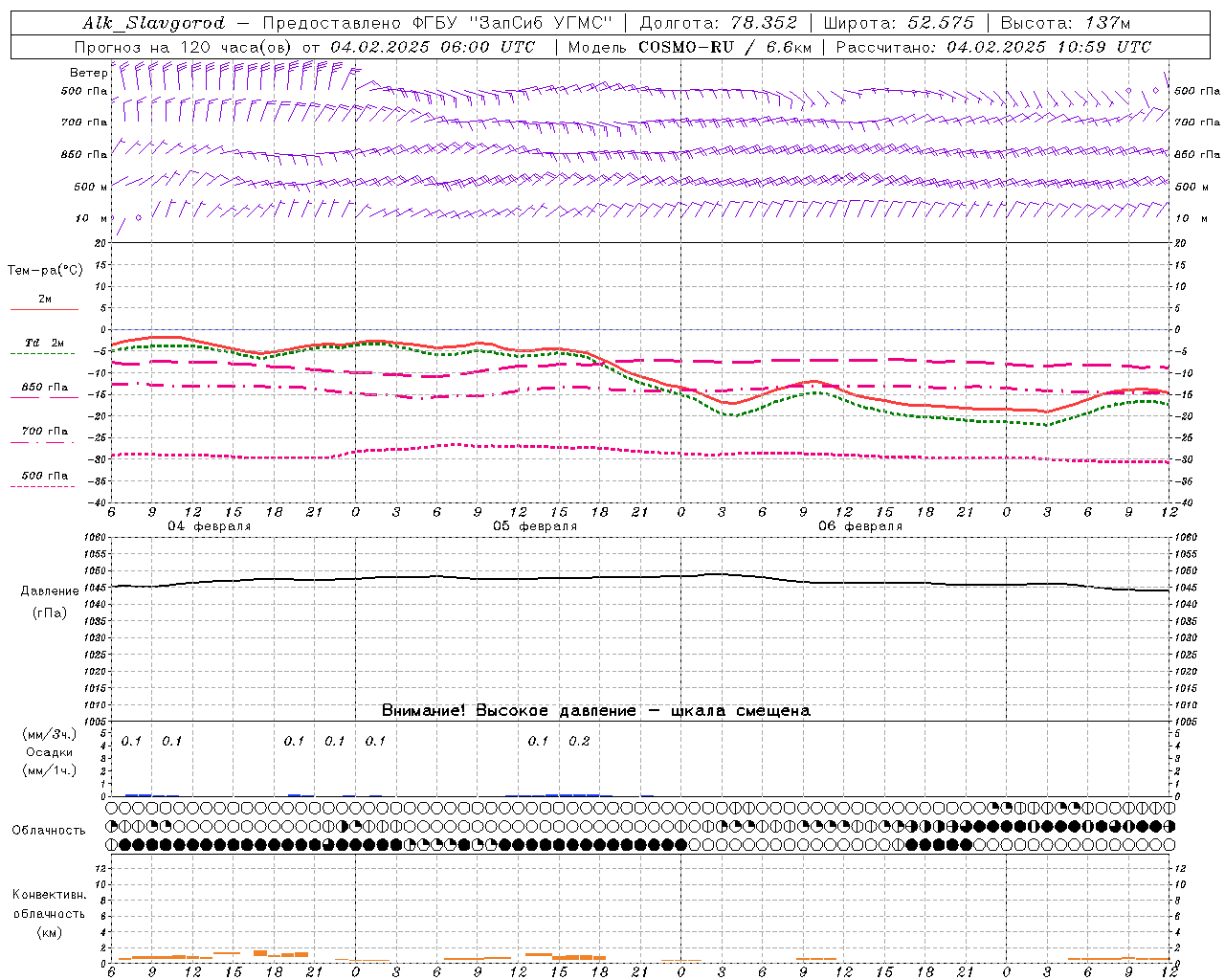1225x980 pixels.
Task: Click the 'Ветер' wind panel label
Action: coord(88,73)
